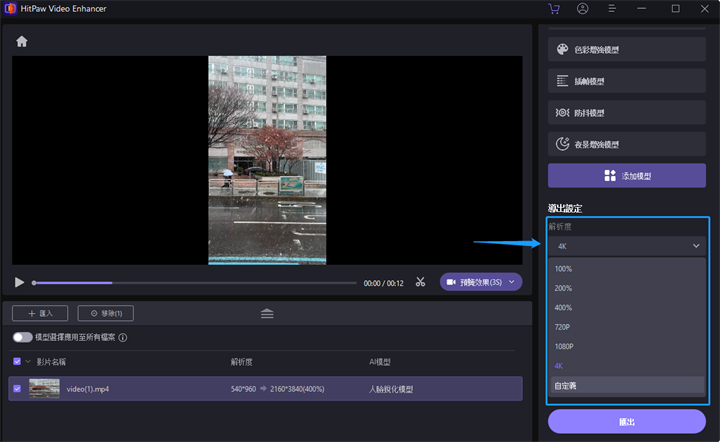The width and height of the screenshot is (720, 442).
Task: Toggle the select-all checkbox in header
Action: click(x=17, y=361)
